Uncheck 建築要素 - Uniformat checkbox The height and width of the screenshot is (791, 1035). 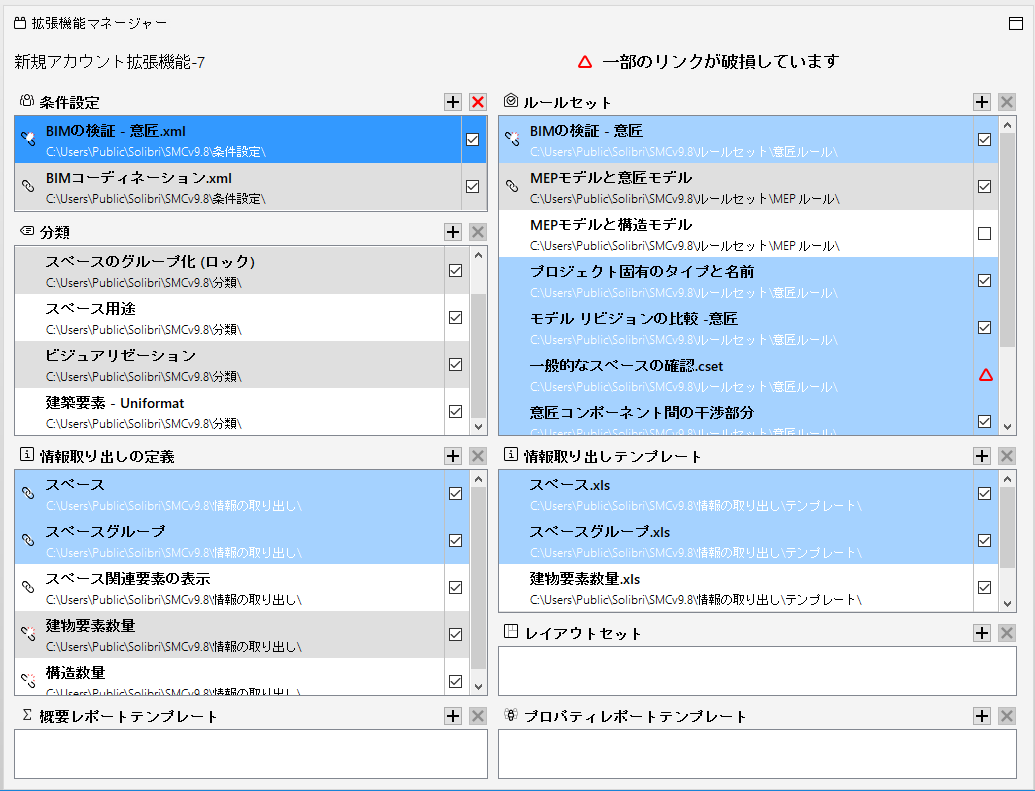tap(455, 411)
